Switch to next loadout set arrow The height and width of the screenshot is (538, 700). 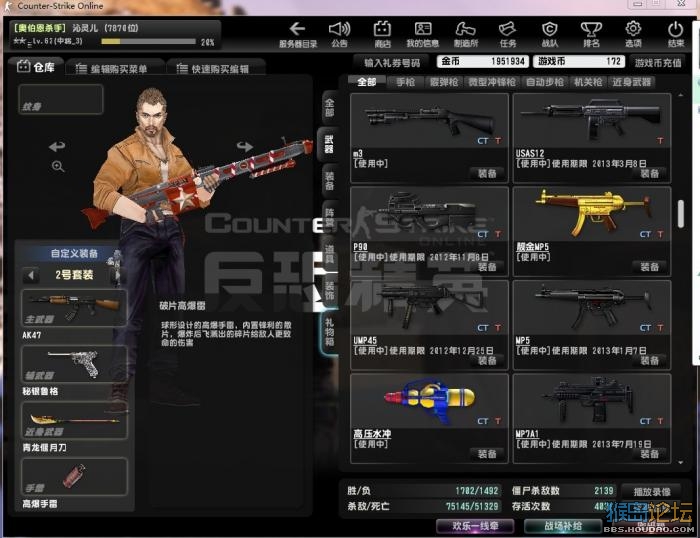[117, 275]
